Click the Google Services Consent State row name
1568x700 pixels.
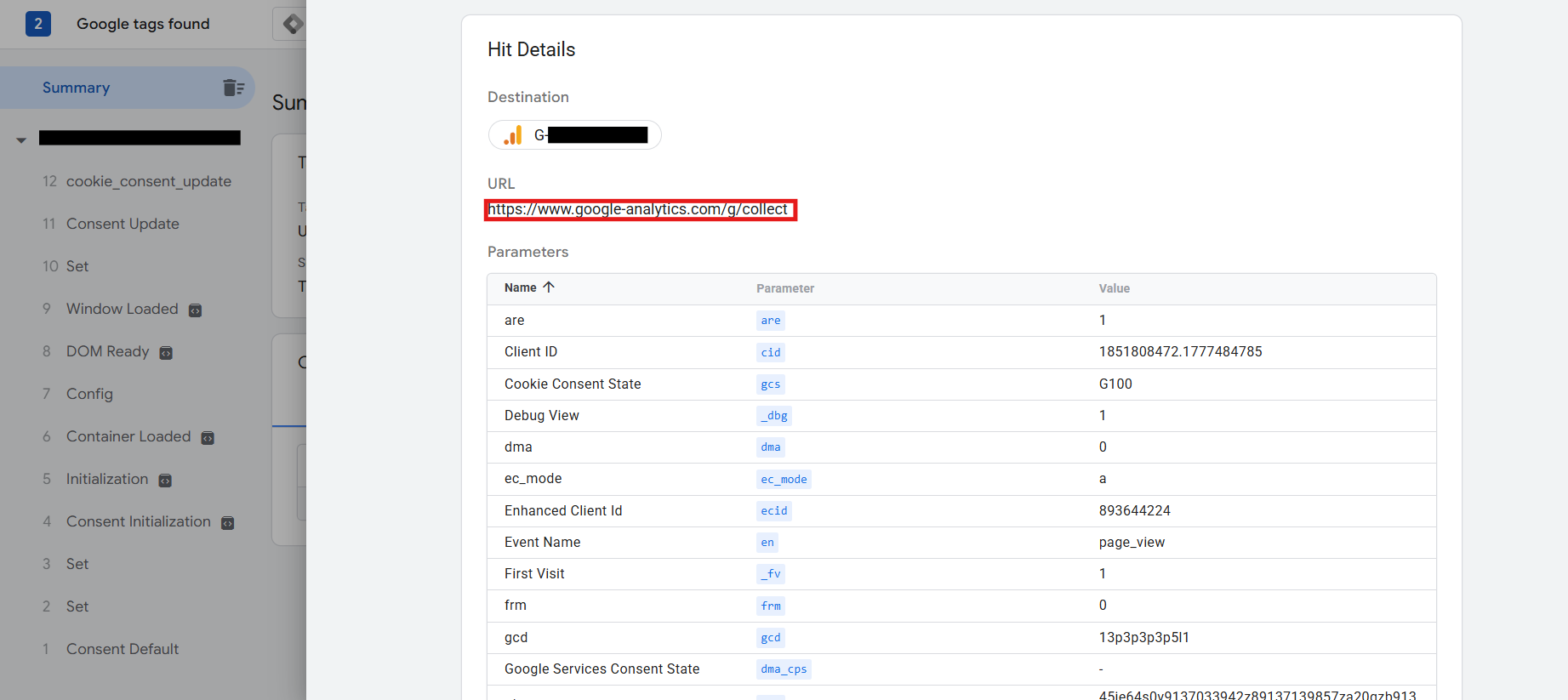coord(602,669)
